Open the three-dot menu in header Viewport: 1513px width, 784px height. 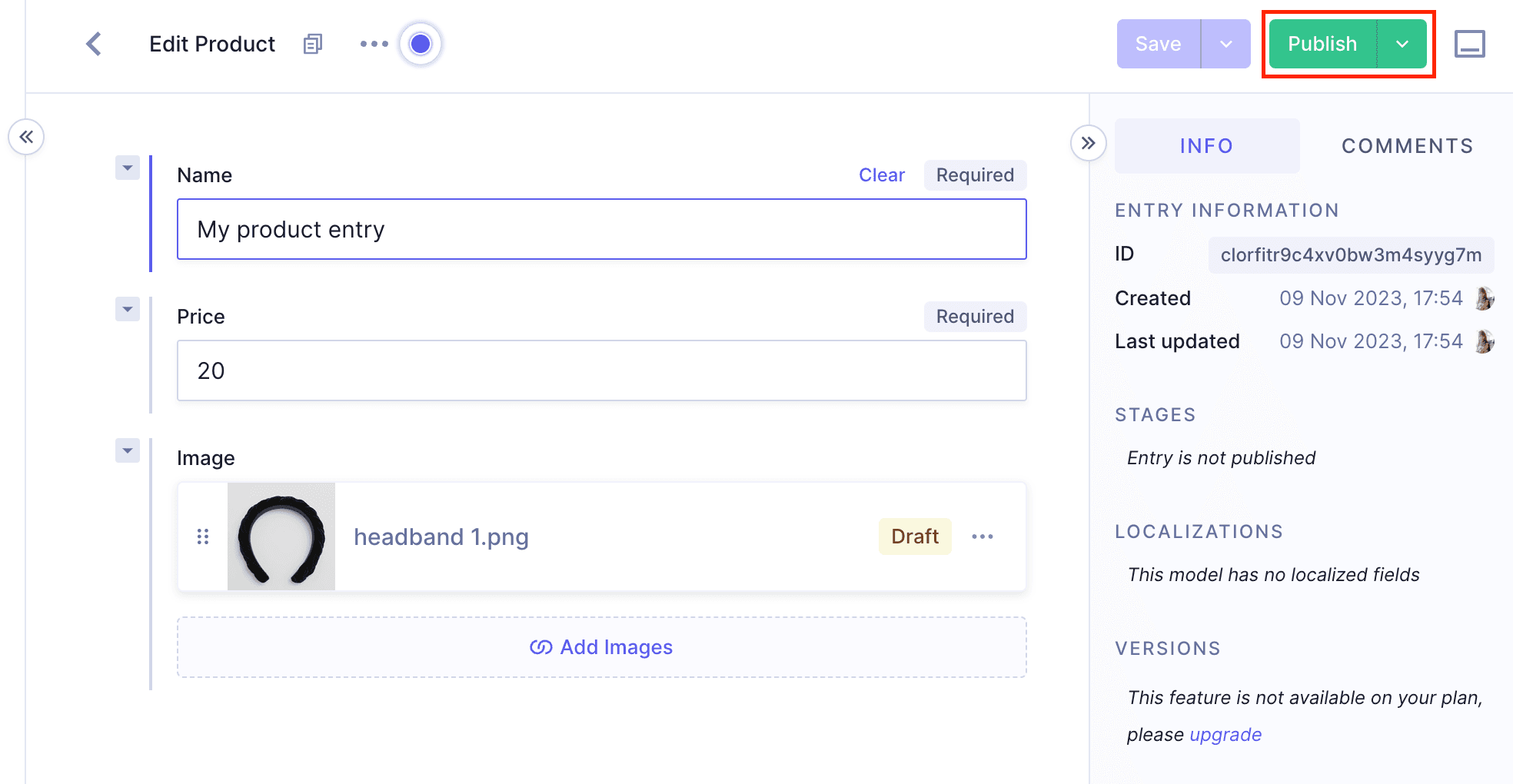(x=374, y=44)
